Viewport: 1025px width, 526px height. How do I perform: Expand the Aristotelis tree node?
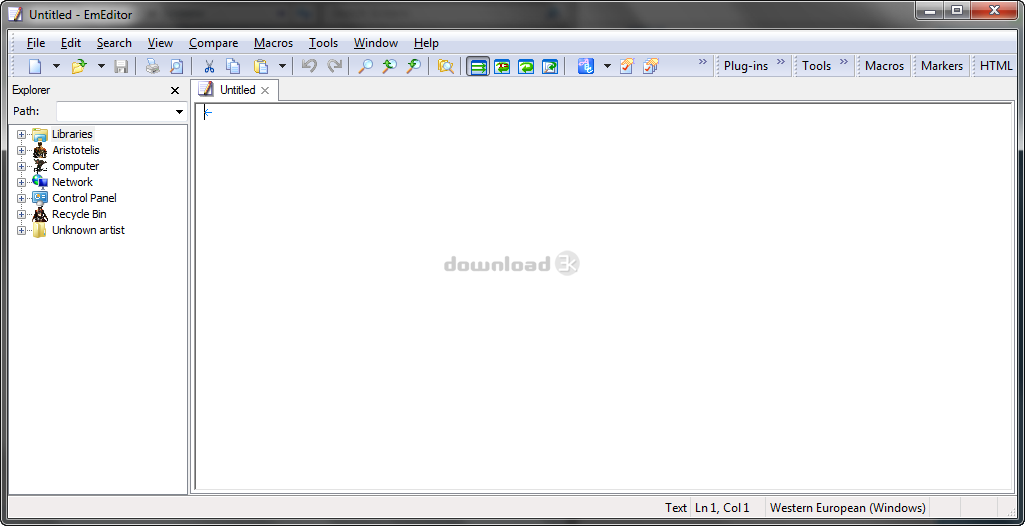pyautogui.click(x=22, y=150)
